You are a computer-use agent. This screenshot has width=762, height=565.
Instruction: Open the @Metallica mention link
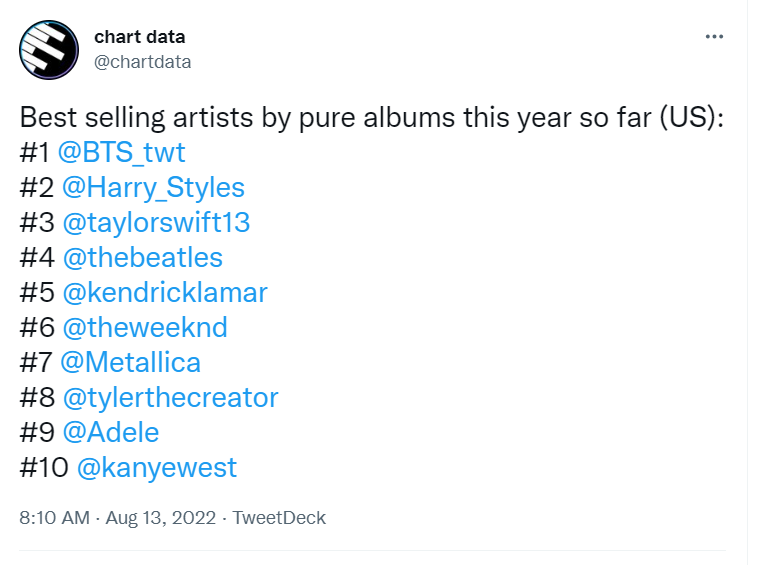click(130, 362)
